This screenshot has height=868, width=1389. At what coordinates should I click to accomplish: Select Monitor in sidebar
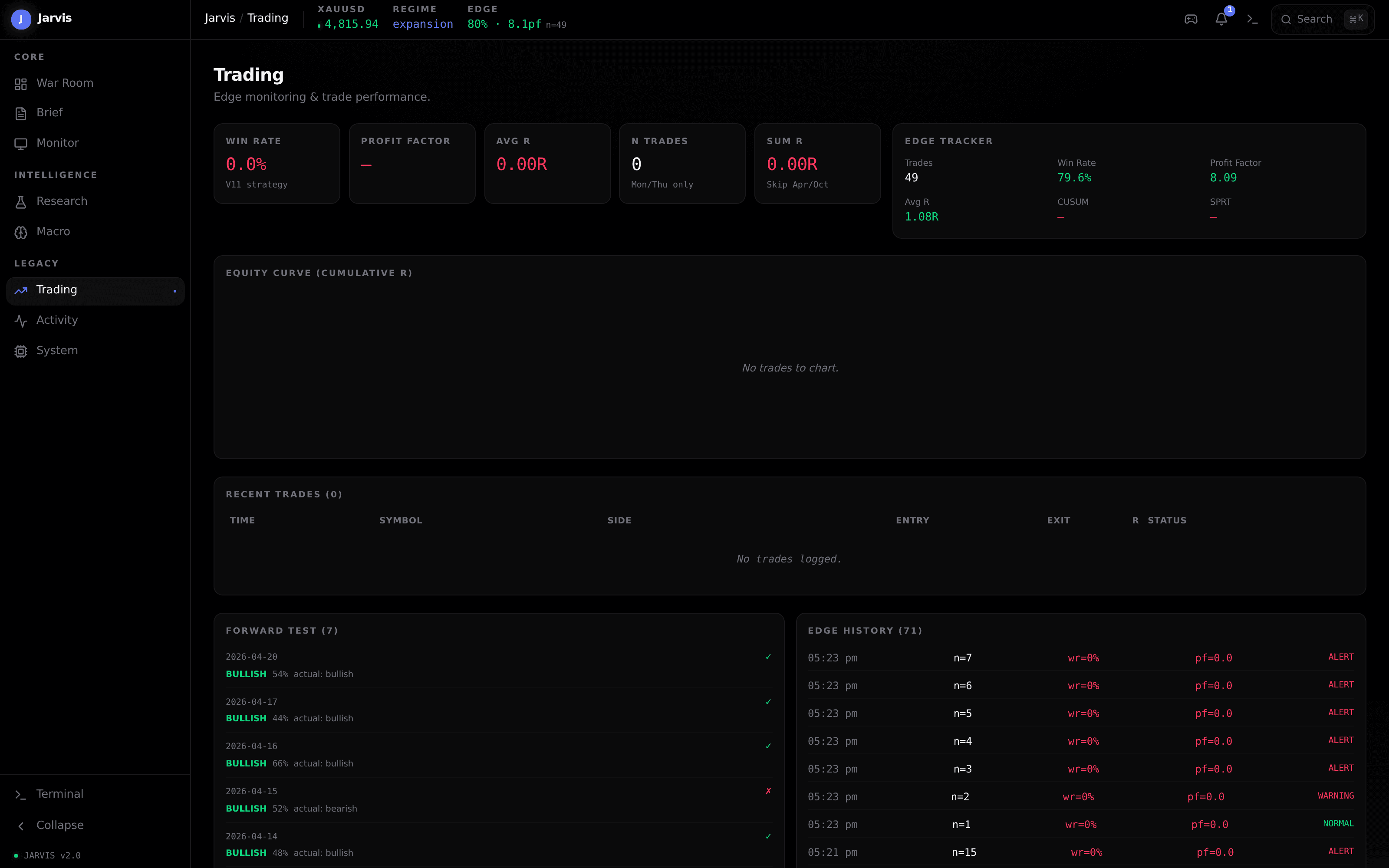click(95, 143)
